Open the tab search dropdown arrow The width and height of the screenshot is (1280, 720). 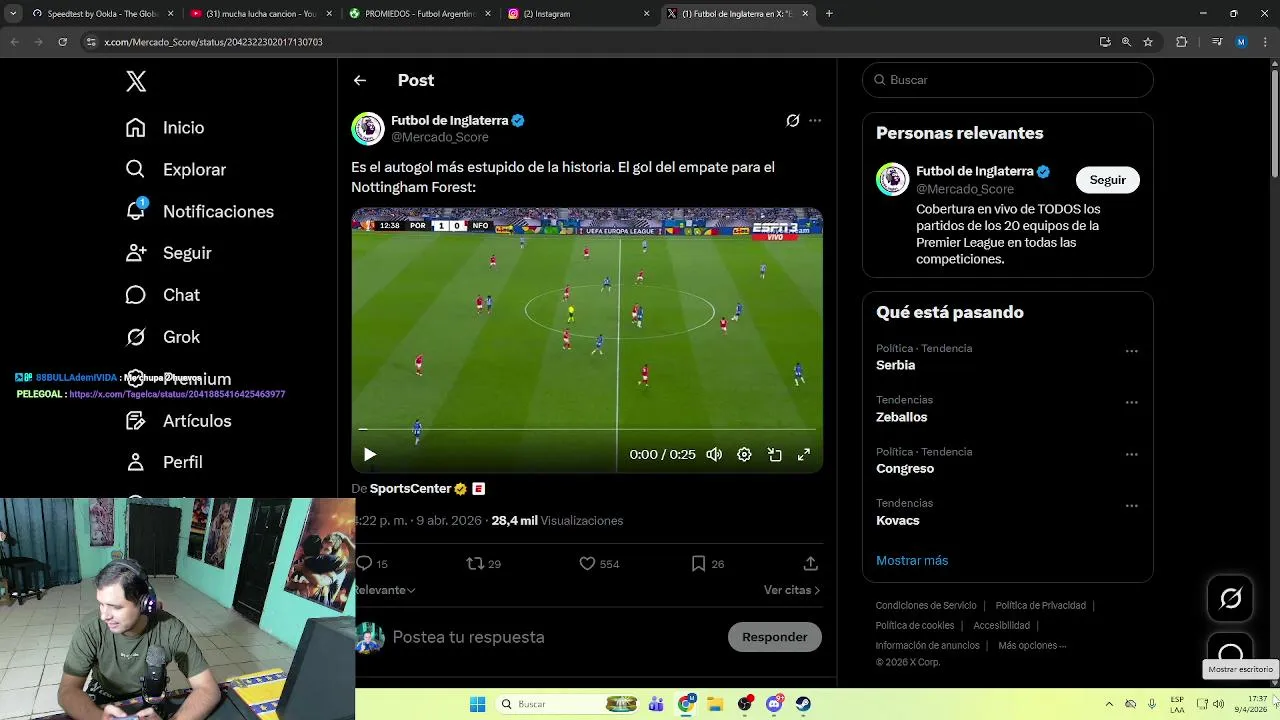pyautogui.click(x=13, y=14)
